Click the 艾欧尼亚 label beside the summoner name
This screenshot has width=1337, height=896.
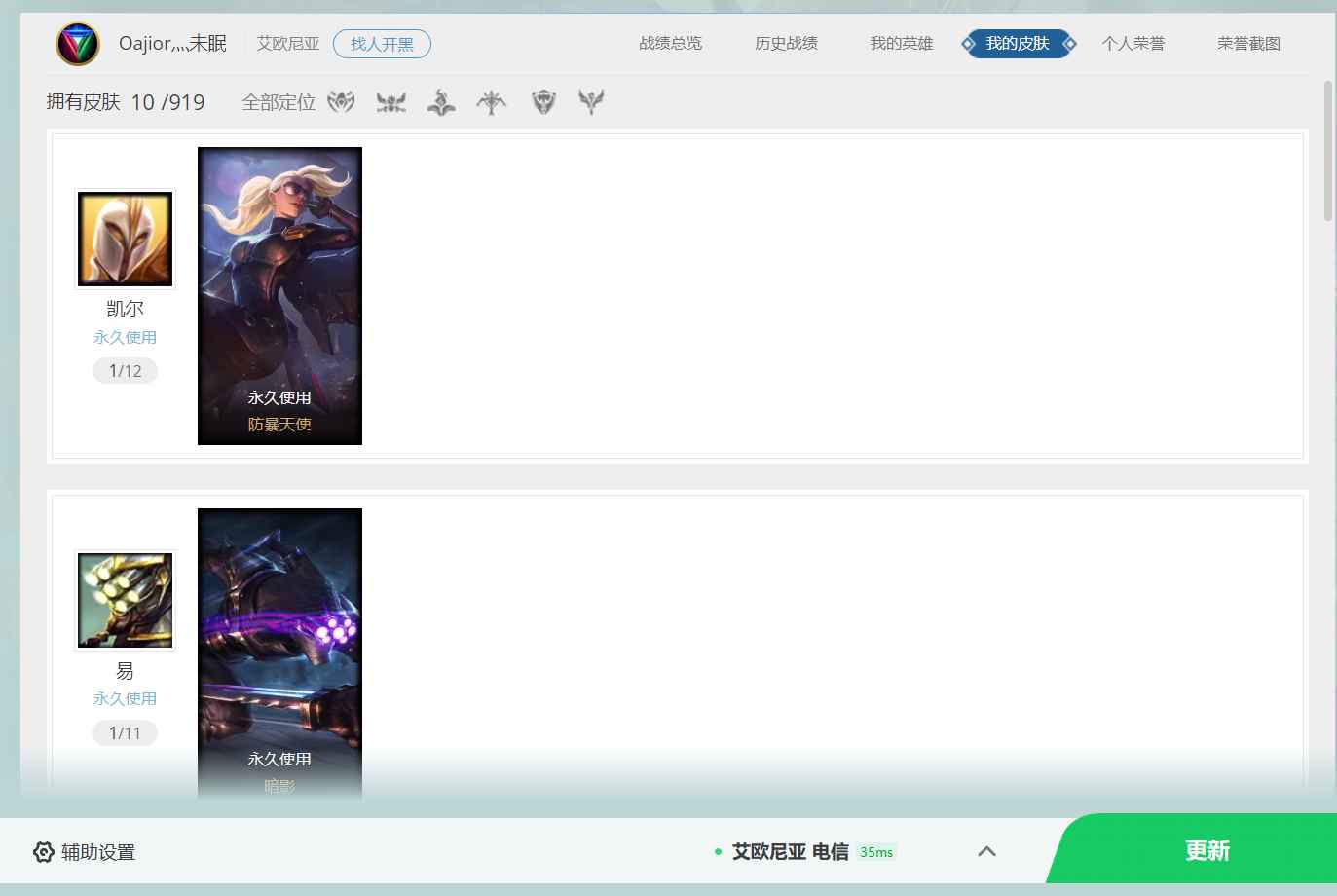click(288, 44)
